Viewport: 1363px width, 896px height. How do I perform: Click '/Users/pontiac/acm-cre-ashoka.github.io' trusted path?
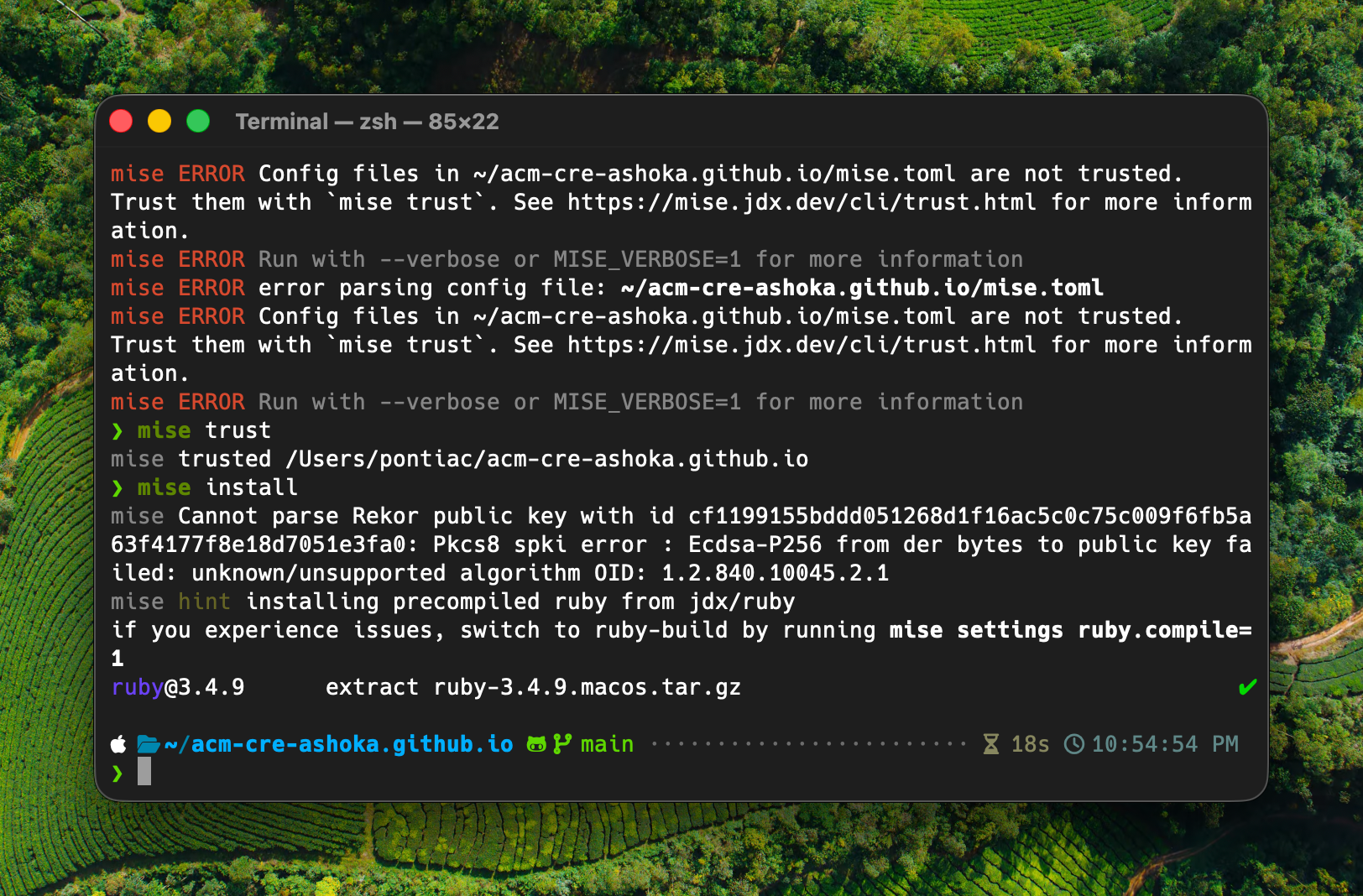coord(546,459)
